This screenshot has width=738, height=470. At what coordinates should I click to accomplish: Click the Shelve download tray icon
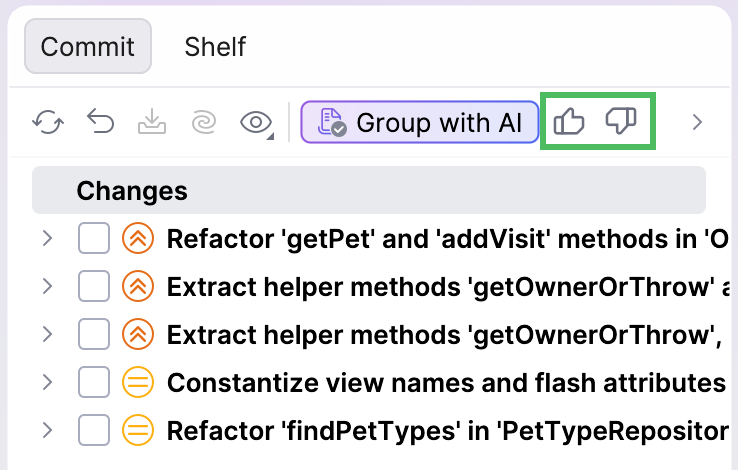click(x=151, y=123)
